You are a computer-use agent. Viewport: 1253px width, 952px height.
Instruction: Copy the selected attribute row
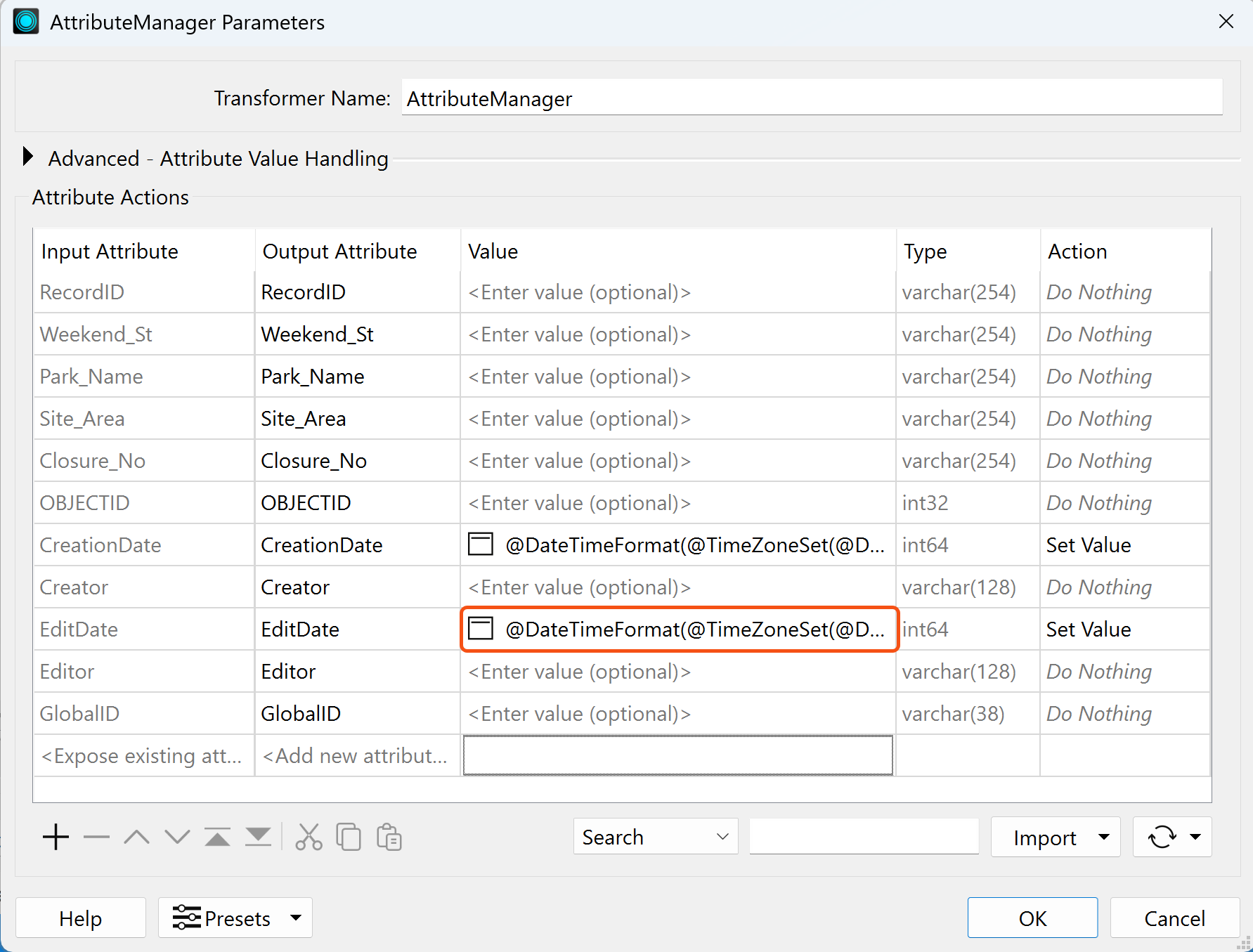coord(349,837)
